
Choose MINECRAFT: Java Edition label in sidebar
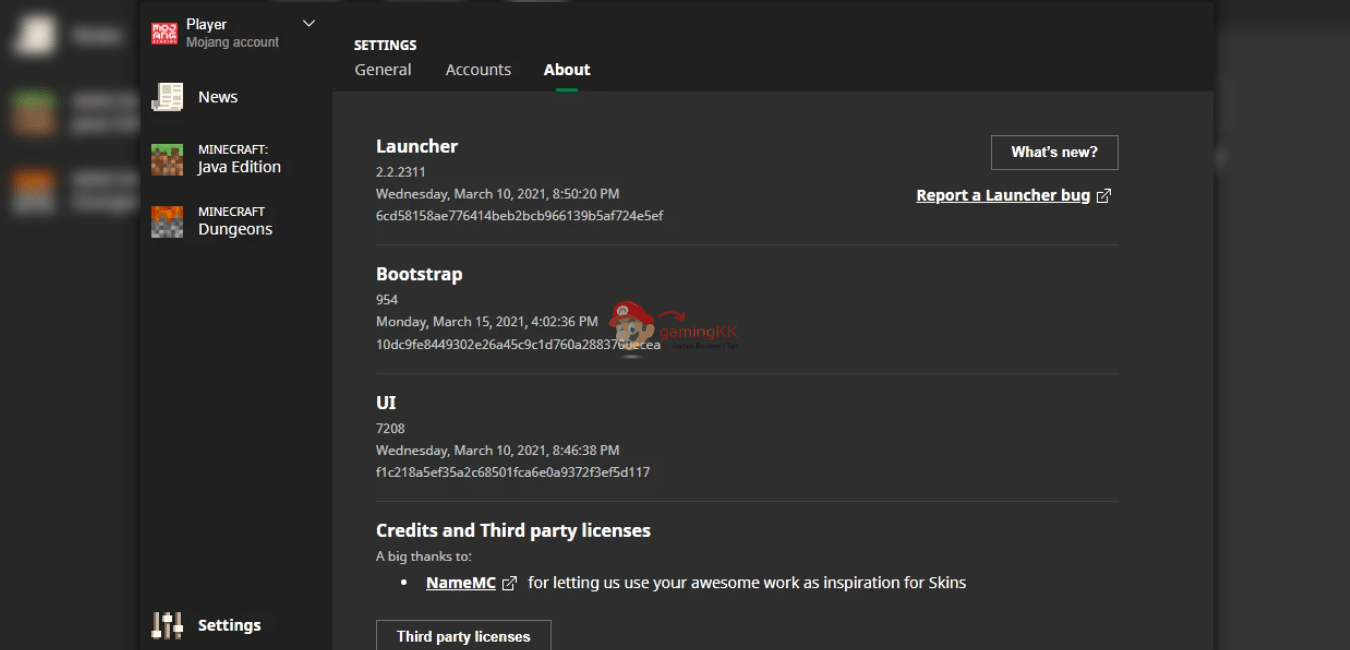click(239, 159)
